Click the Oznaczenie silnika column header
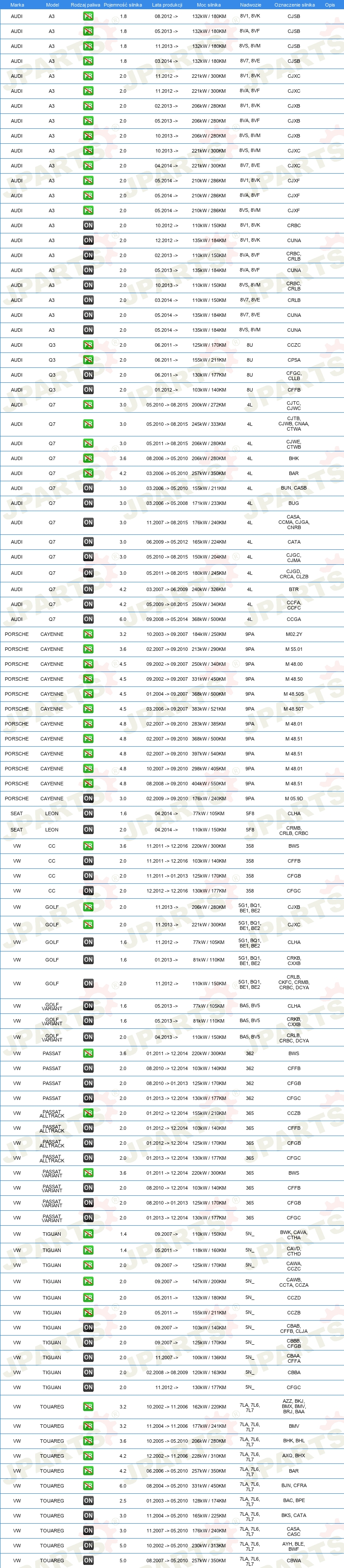 pos(295,5)
